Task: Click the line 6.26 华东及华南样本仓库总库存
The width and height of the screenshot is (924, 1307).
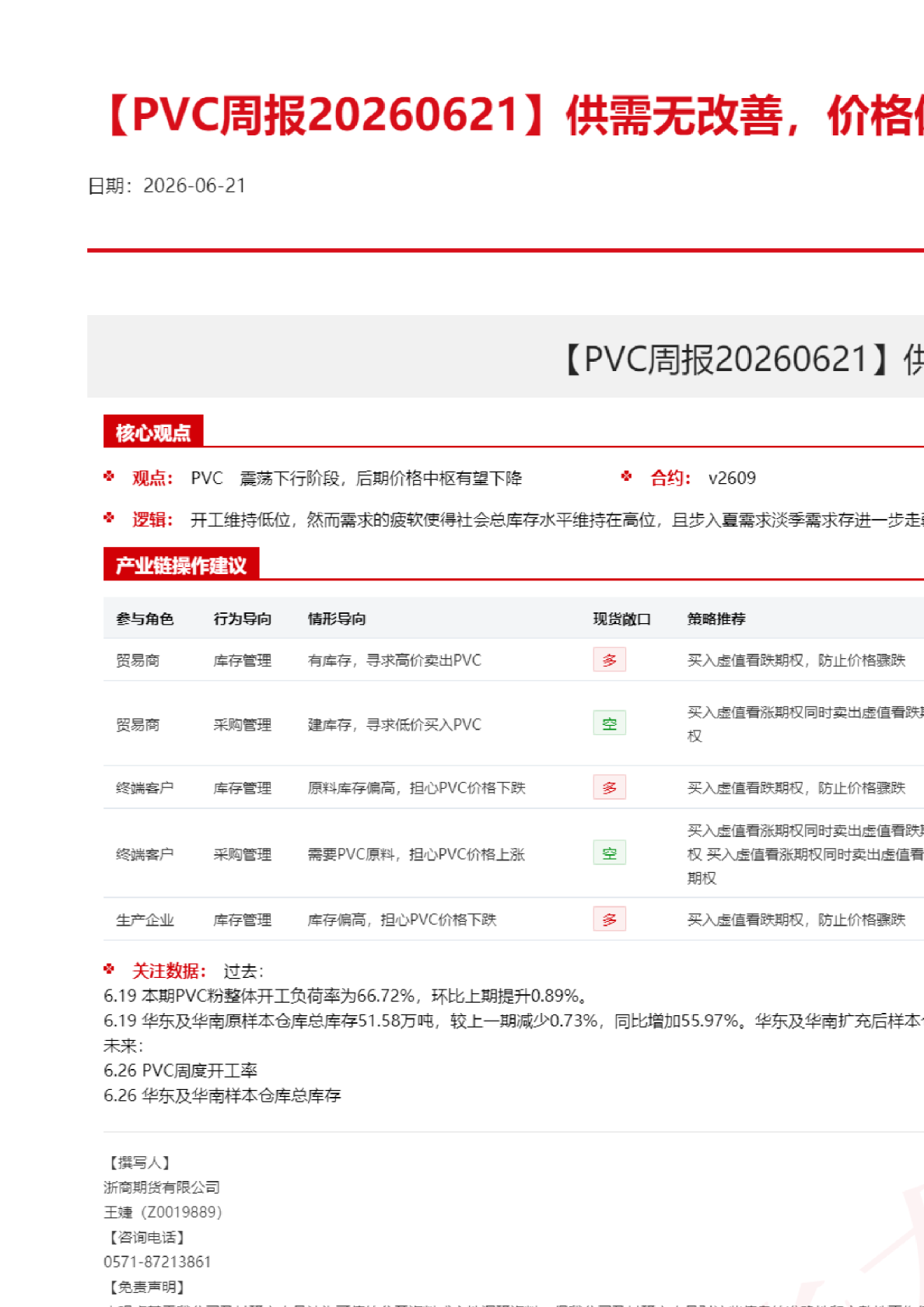Action: tap(222, 1095)
